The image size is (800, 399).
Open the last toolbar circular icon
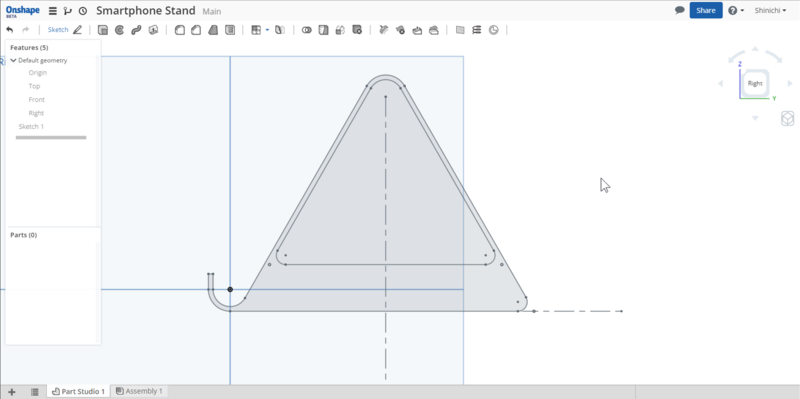493,30
